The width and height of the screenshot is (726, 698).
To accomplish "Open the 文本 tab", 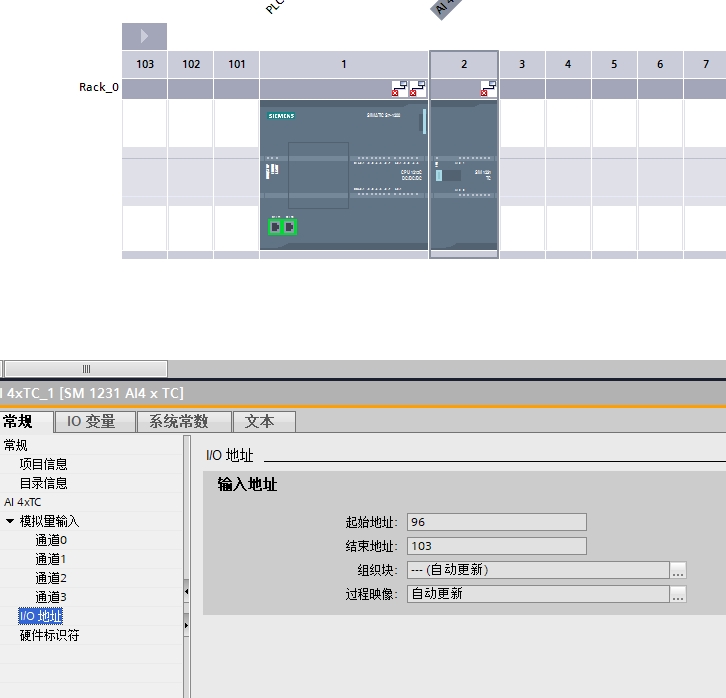I will [x=259, y=422].
